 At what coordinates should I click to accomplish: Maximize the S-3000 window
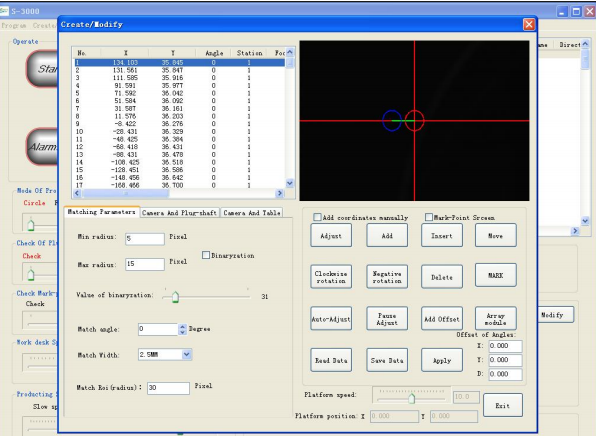(x=576, y=11)
